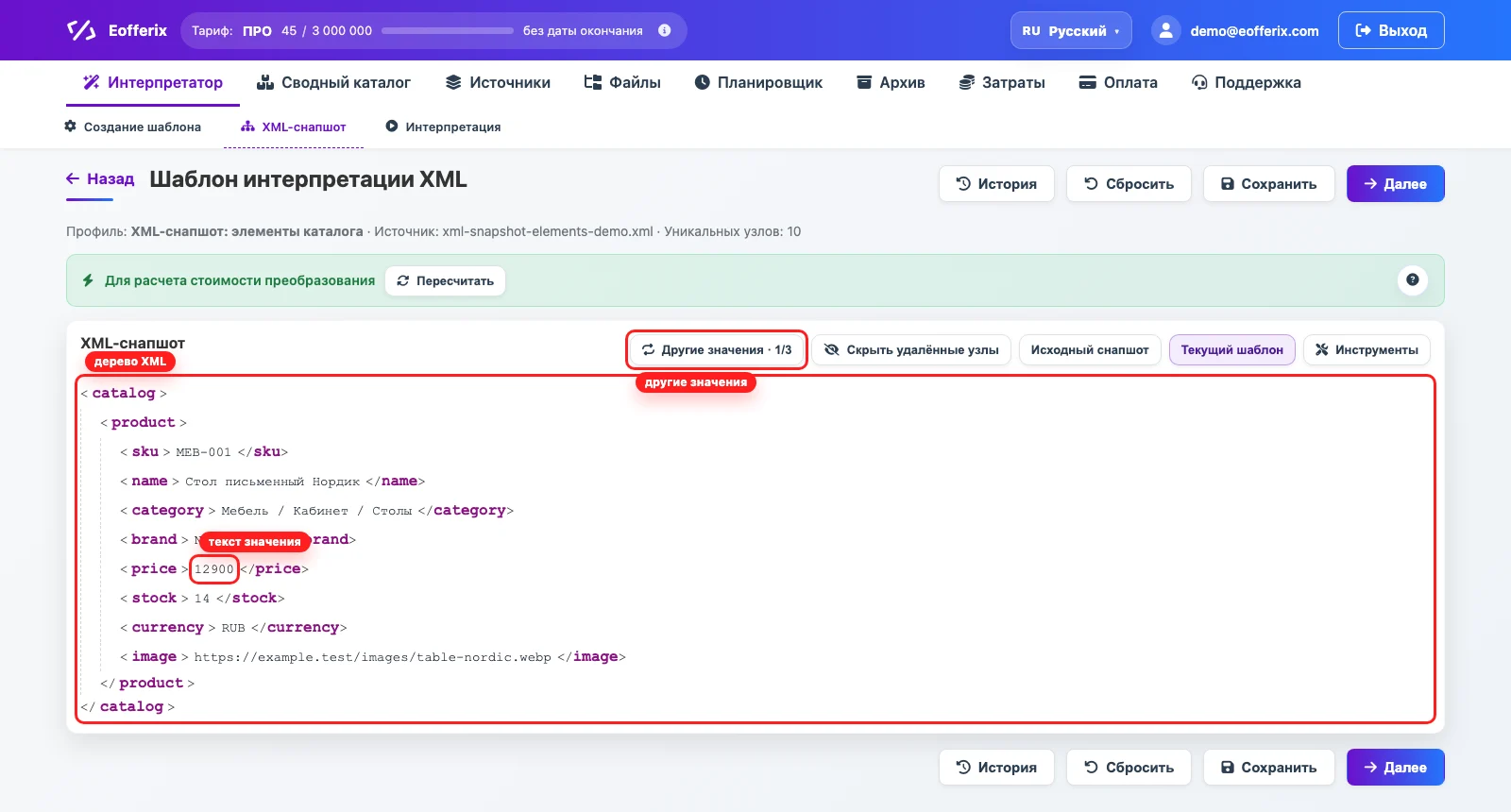Click the top История button
This screenshot has height=812, width=1511.
tap(996, 184)
